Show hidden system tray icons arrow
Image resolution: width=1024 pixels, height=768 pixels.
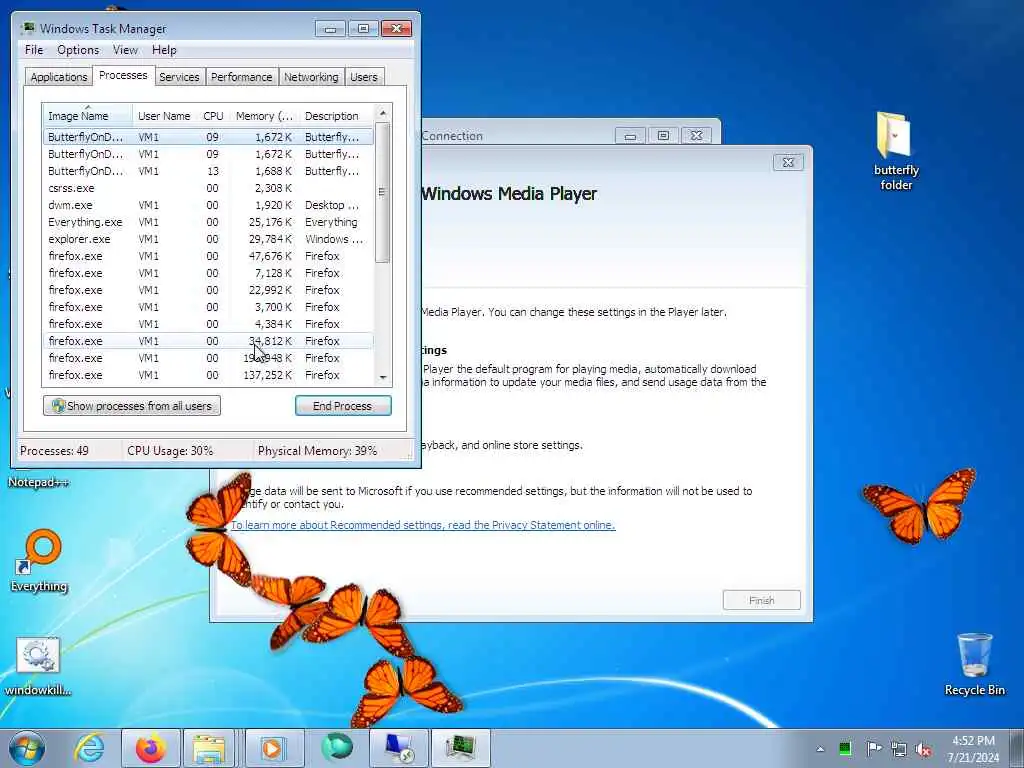[x=820, y=749]
